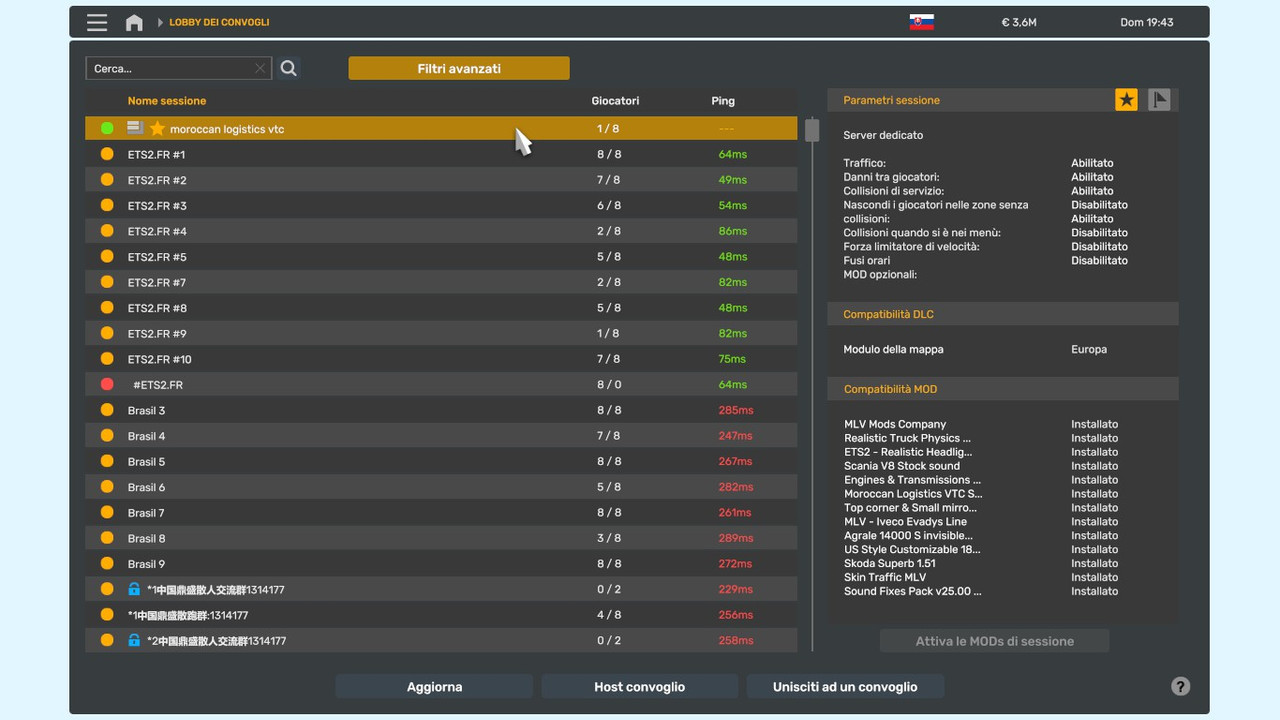Image resolution: width=1280 pixels, height=720 pixels.
Task: Toggle favorite star in Parametri sessione header
Action: coord(1126,99)
